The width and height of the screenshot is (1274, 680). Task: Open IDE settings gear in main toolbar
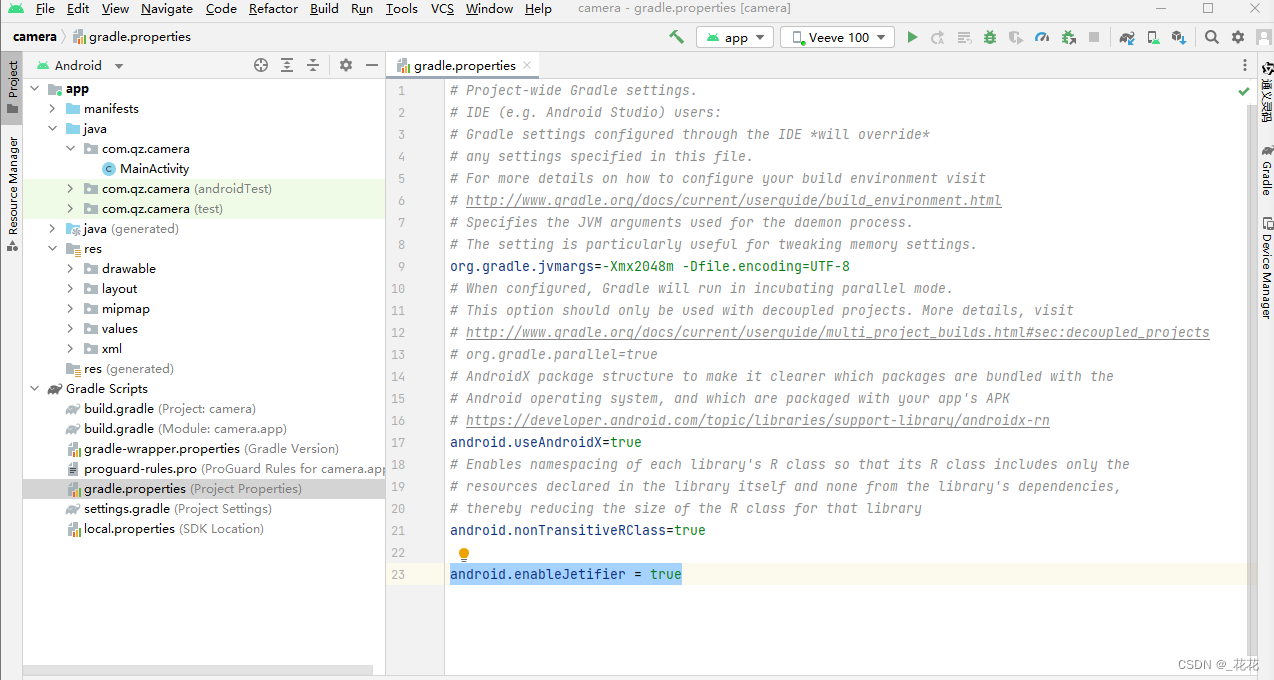(x=1238, y=37)
